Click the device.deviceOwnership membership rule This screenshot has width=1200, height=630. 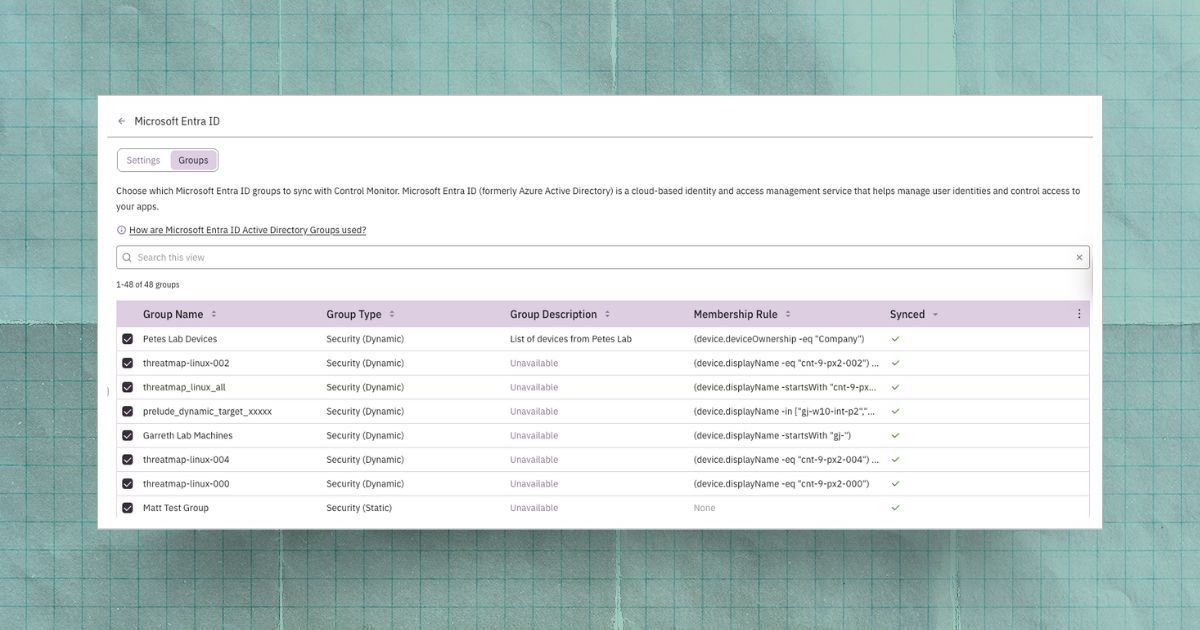pos(779,339)
